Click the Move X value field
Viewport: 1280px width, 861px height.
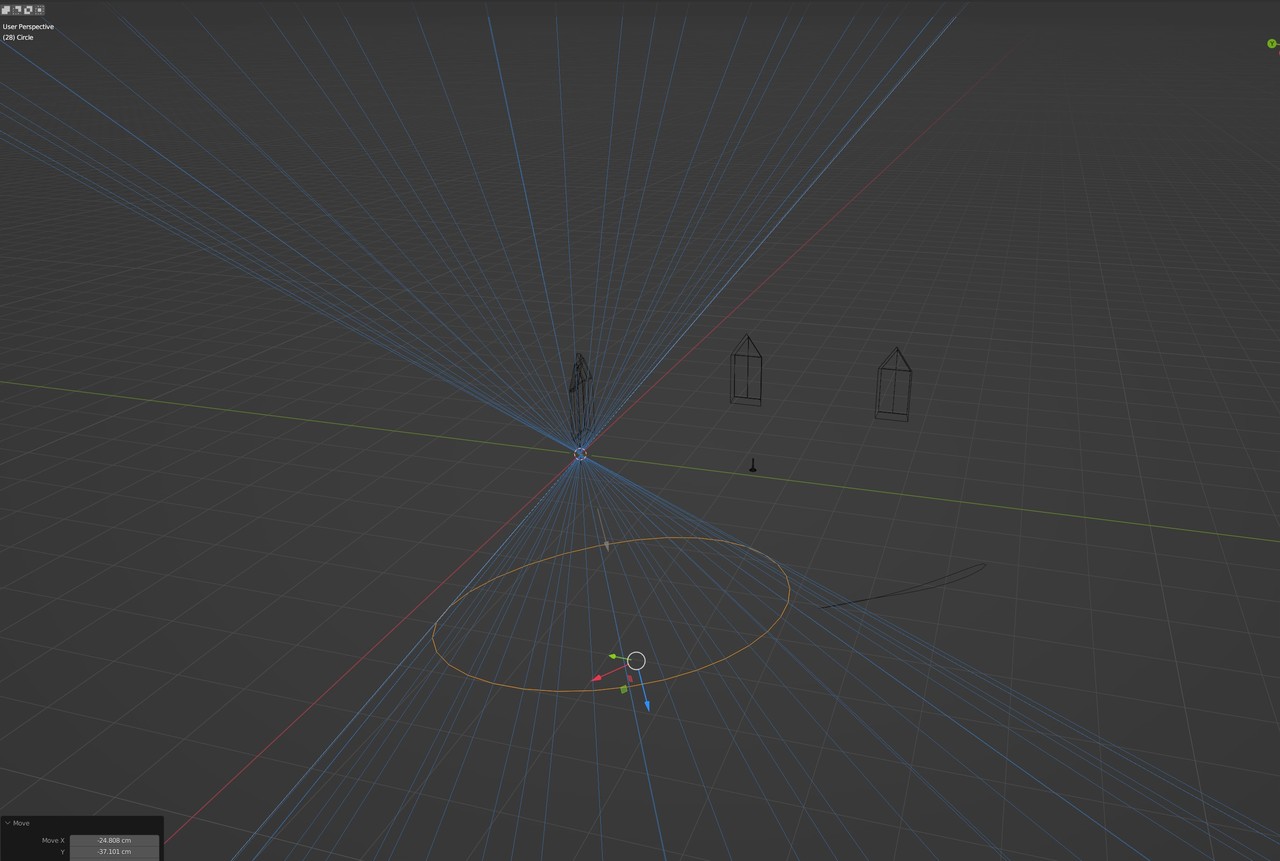click(x=114, y=840)
